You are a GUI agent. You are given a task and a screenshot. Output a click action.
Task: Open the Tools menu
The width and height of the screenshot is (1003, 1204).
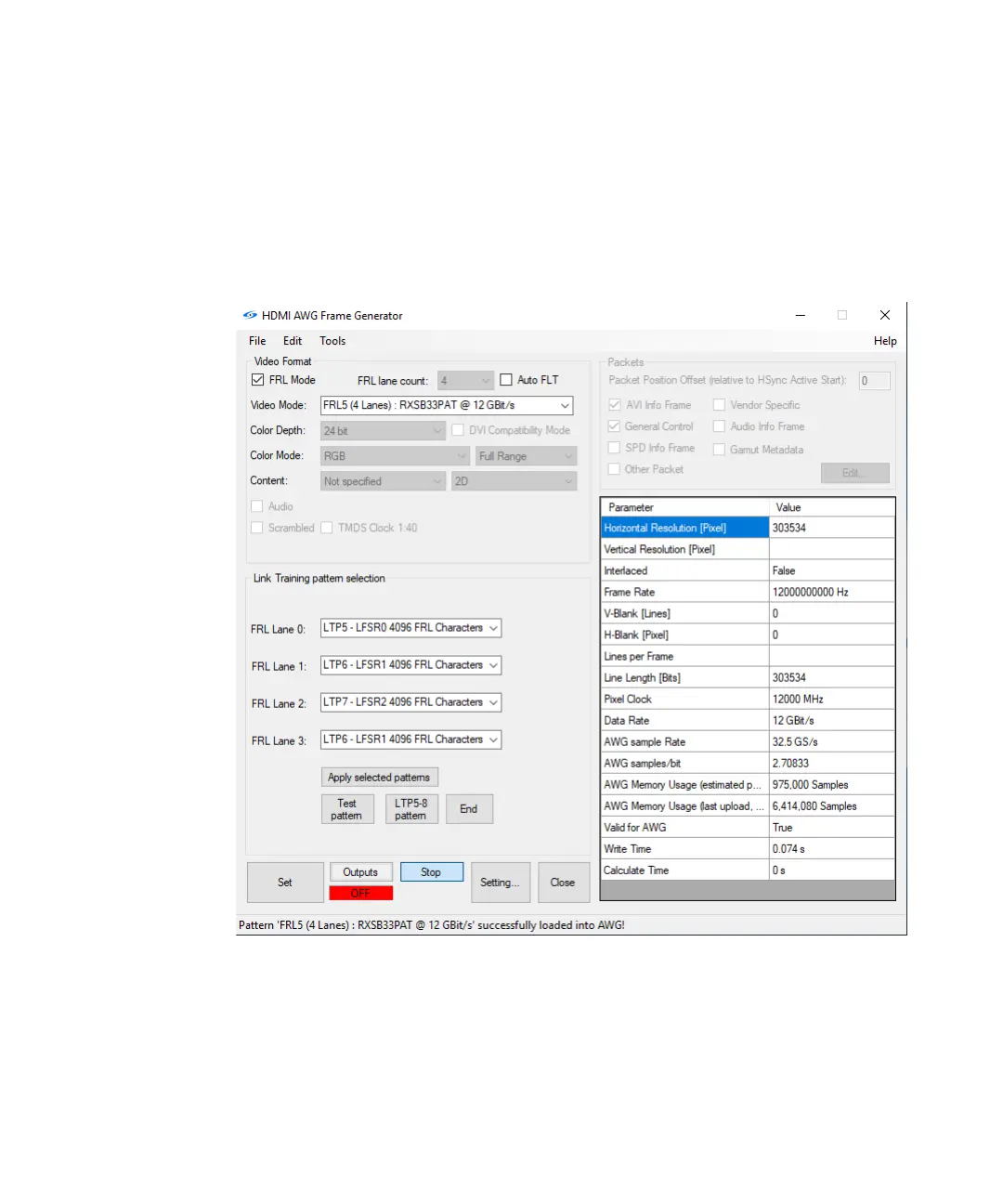[x=332, y=341]
